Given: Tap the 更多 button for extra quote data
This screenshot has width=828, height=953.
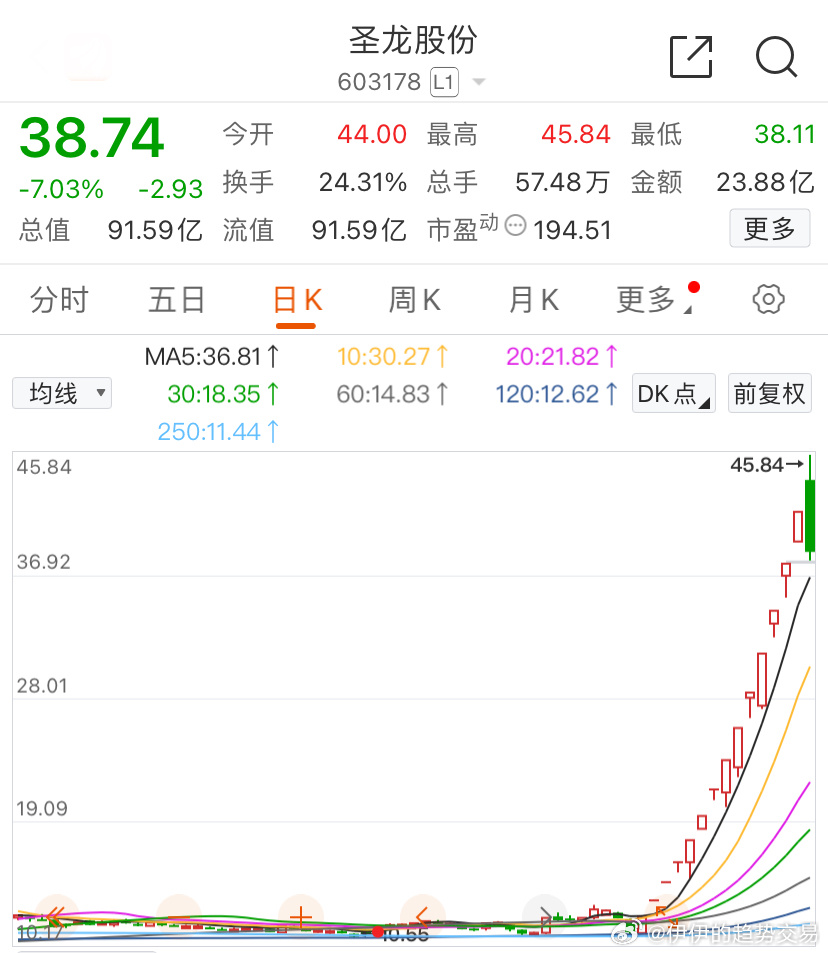Looking at the screenshot, I should [x=769, y=228].
